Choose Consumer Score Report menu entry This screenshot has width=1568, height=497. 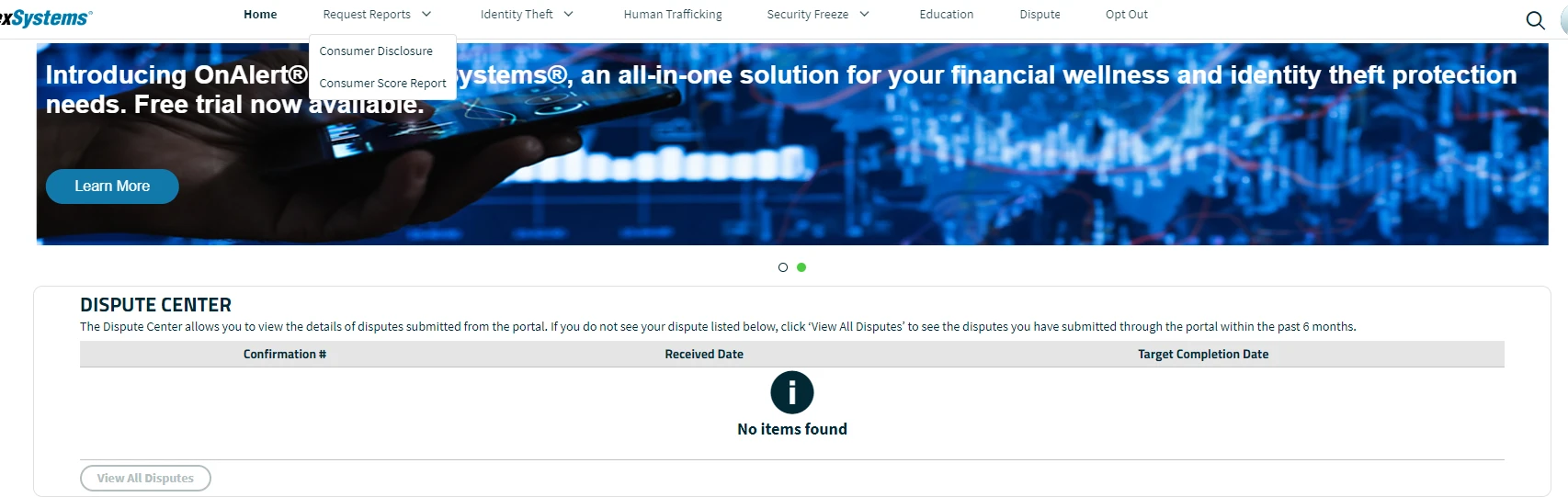382,84
